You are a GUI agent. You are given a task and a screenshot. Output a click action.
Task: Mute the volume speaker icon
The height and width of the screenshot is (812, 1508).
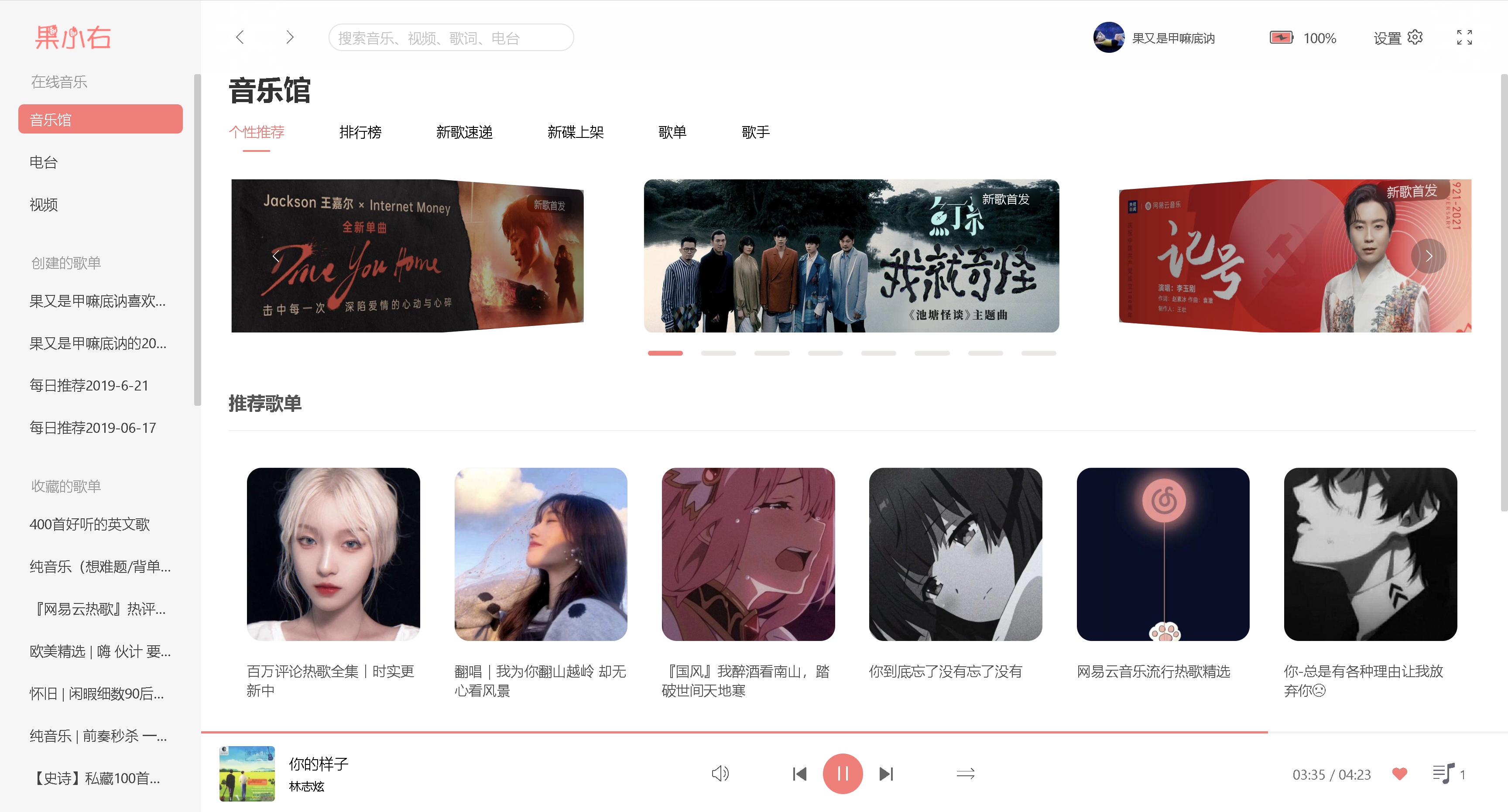720,773
